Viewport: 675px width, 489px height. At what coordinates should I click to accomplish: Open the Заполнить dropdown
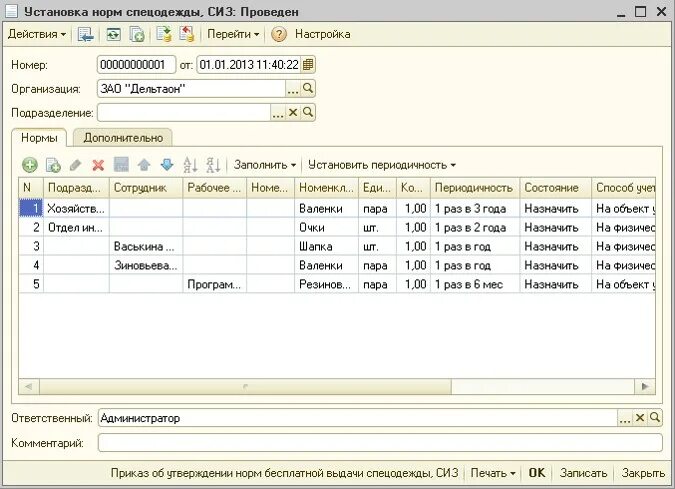265,165
